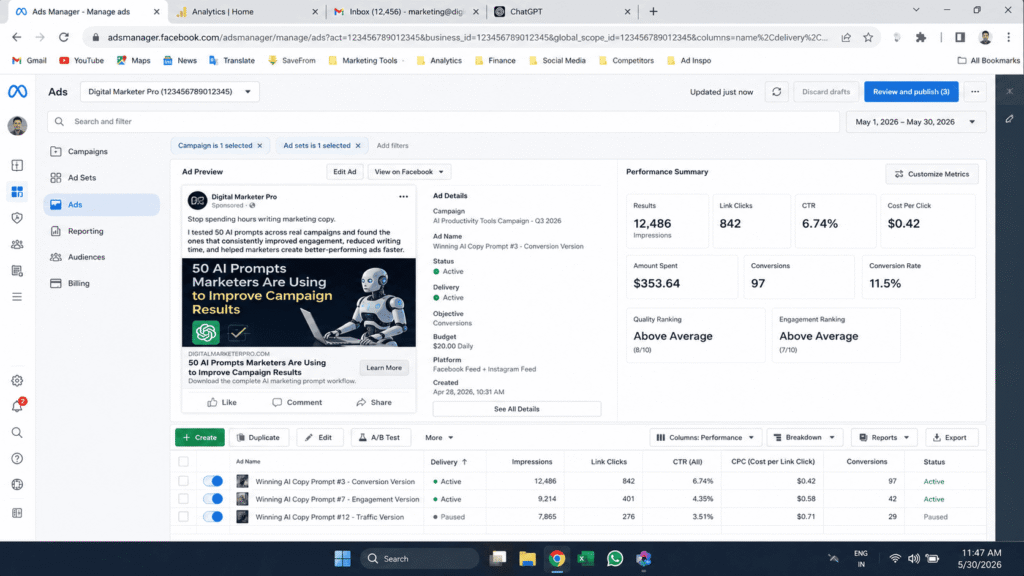Click the search magnifier in left rail
1024x576 pixels.
coord(17,432)
